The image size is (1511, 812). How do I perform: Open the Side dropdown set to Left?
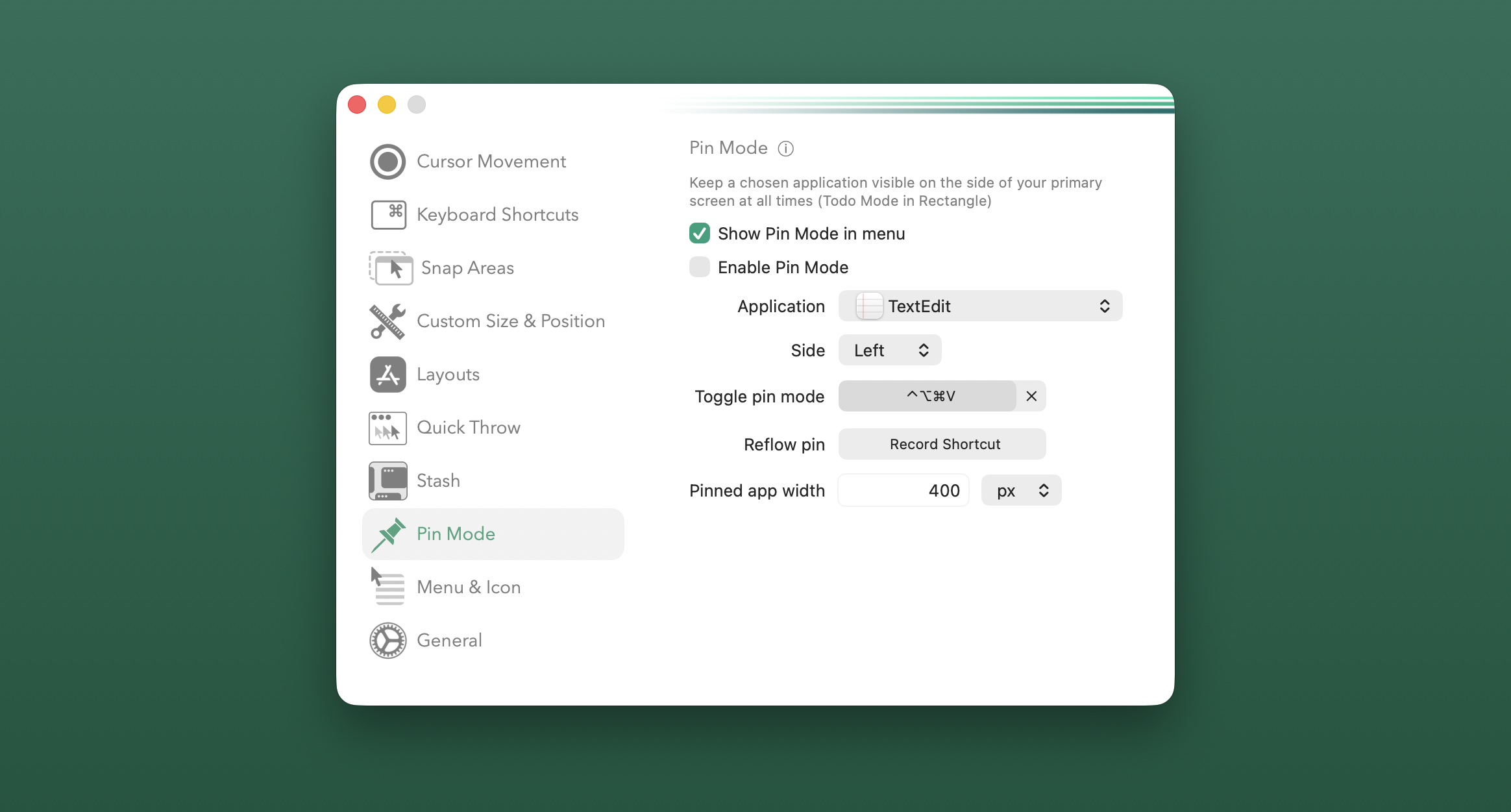click(890, 351)
